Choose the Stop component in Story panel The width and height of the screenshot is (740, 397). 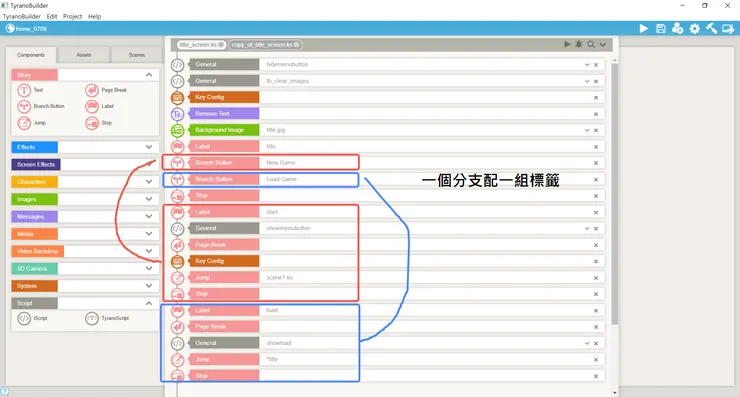click(92, 123)
